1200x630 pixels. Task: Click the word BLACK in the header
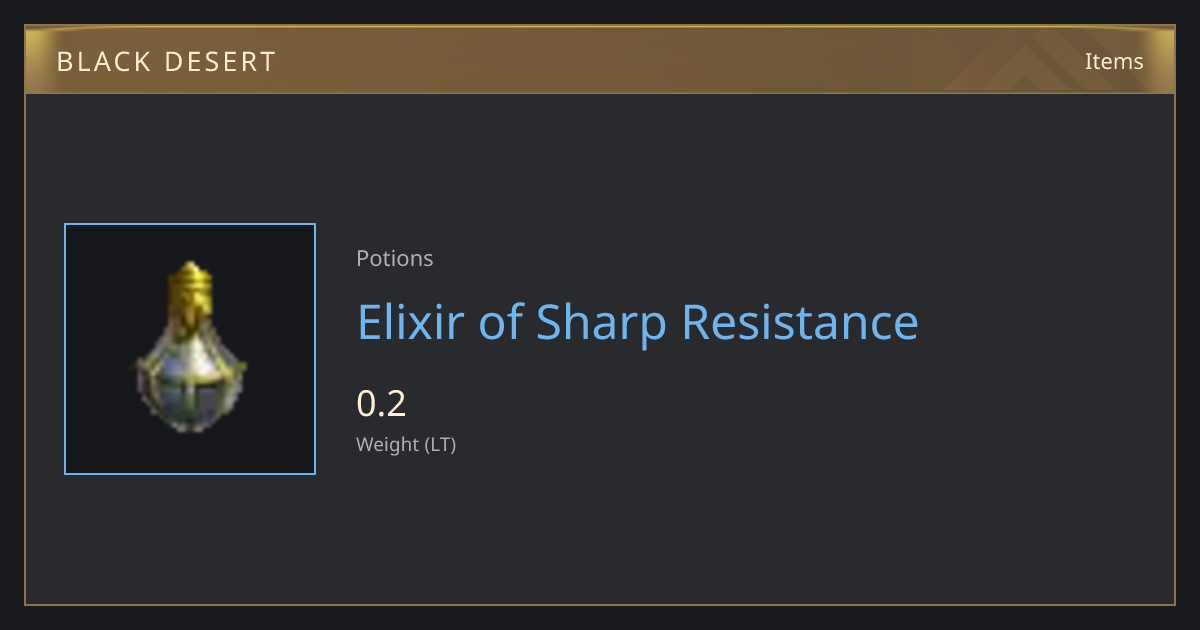coord(107,62)
